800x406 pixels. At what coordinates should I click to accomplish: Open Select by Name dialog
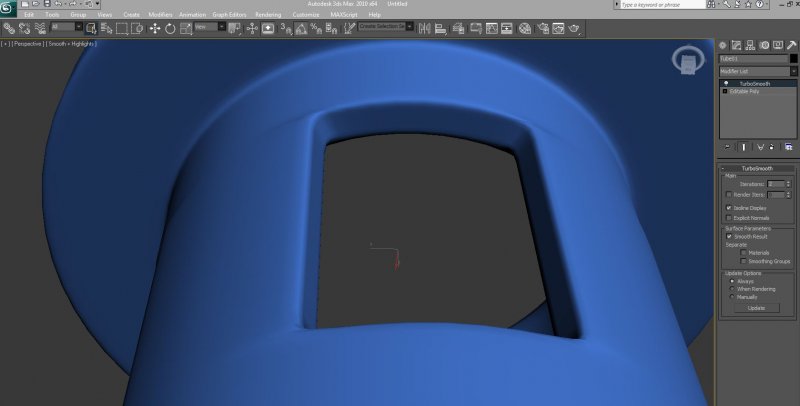coord(107,29)
